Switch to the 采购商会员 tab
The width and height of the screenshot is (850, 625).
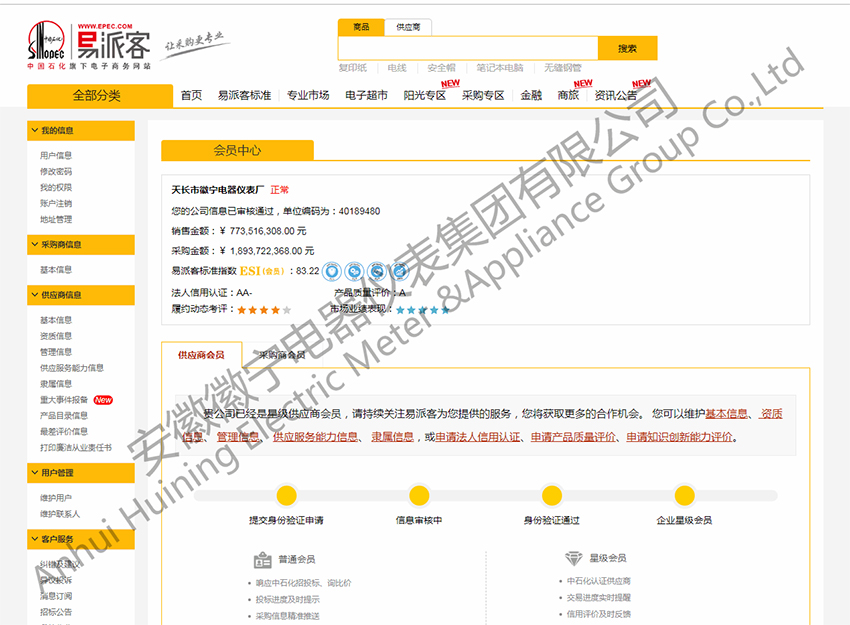[x=282, y=355]
